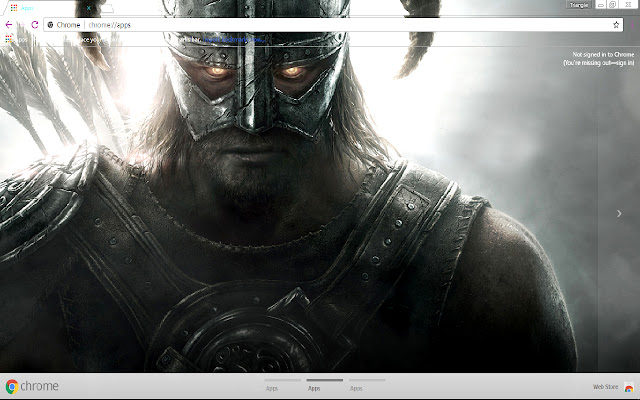The width and height of the screenshot is (640, 400).
Task: Switch to the third Apps page indicator
Action: pyautogui.click(x=367, y=385)
